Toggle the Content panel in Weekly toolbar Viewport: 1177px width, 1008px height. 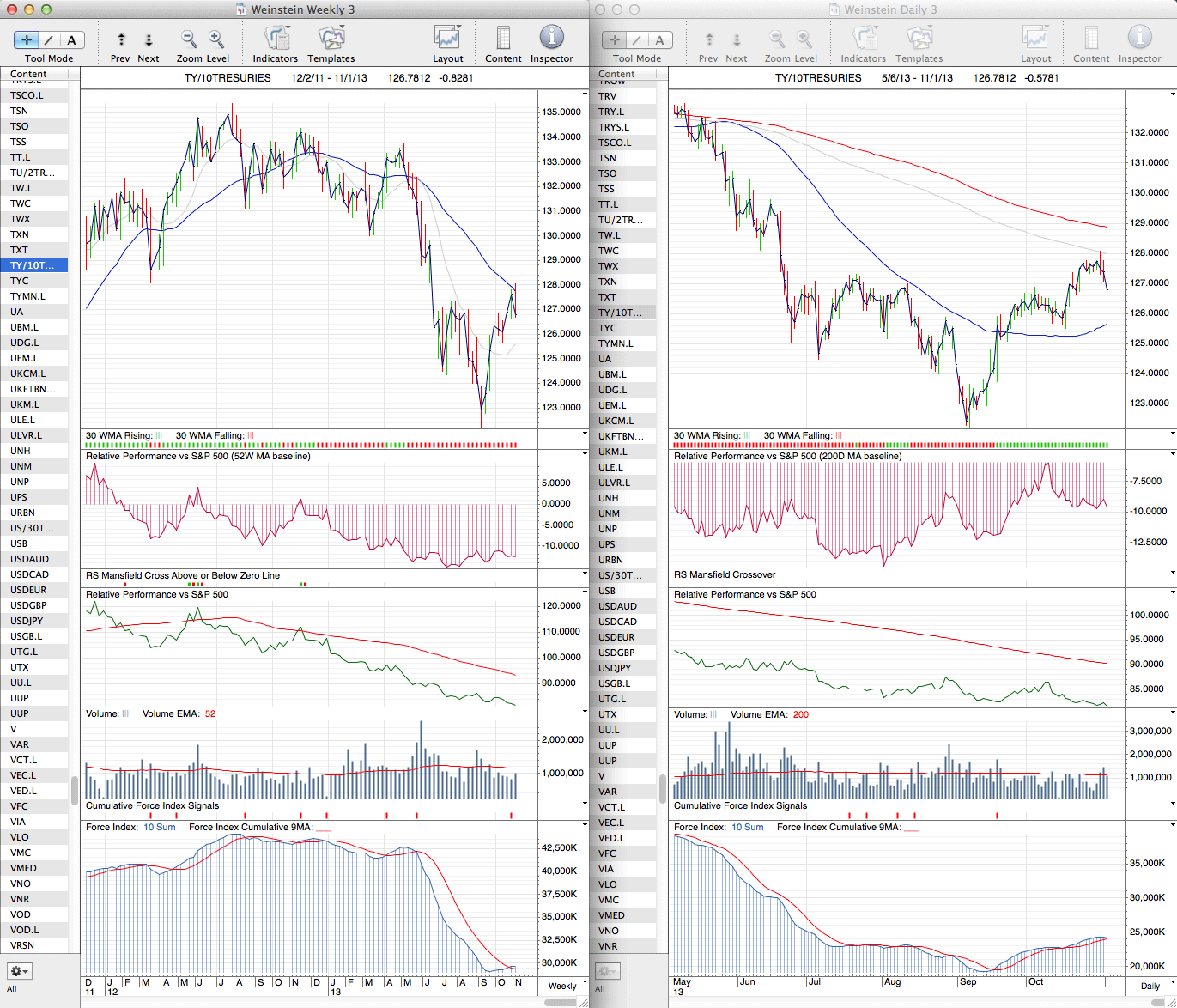(503, 39)
